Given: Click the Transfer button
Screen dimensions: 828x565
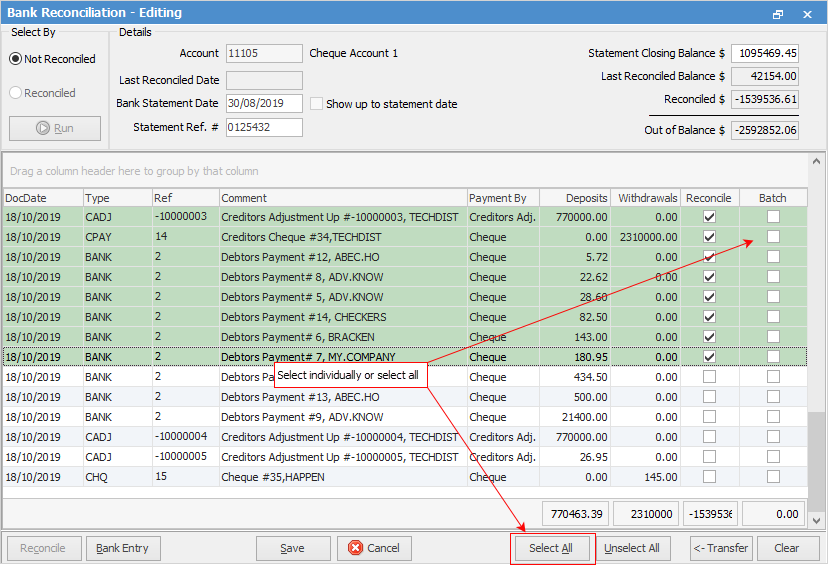Looking at the screenshot, I should (x=720, y=548).
